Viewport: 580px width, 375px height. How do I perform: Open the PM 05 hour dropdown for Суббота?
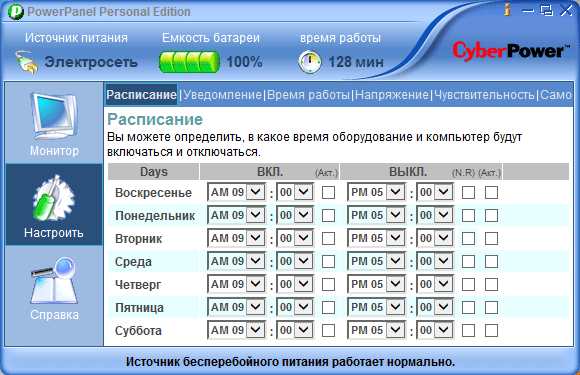pos(376,330)
